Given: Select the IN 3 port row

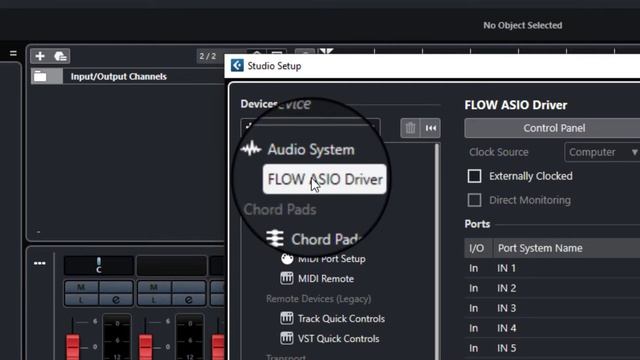Looking at the screenshot, I should (x=552, y=308).
